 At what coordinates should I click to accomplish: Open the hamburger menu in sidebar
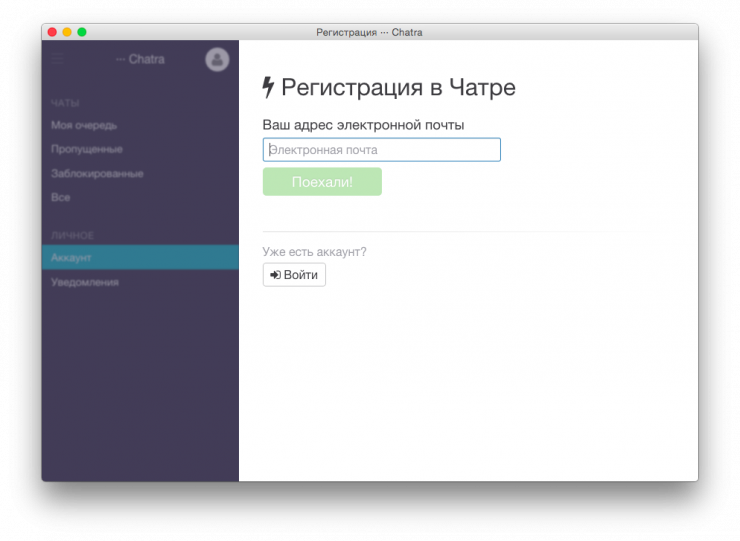coord(58,60)
